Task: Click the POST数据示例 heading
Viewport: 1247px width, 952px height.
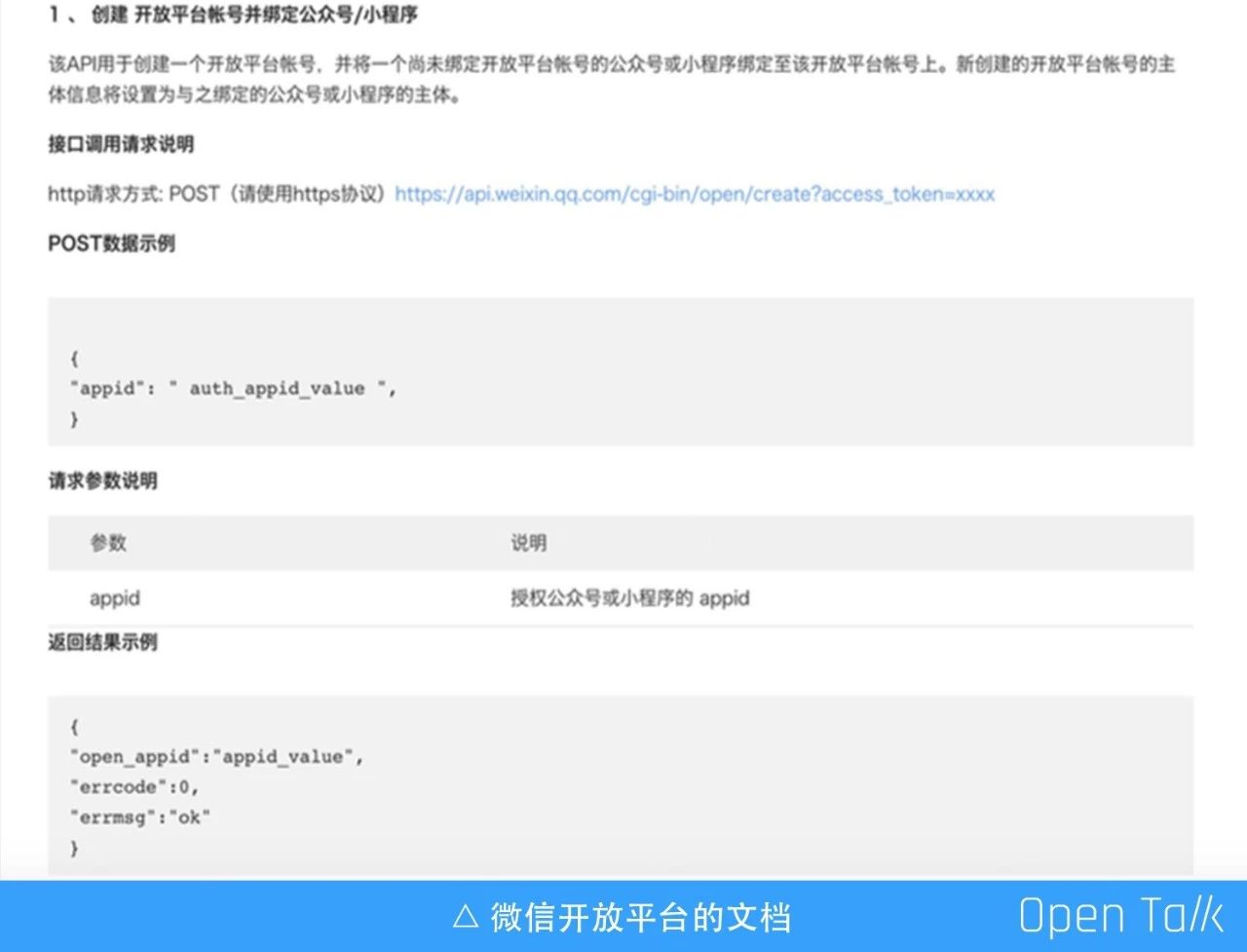Action: (x=111, y=244)
